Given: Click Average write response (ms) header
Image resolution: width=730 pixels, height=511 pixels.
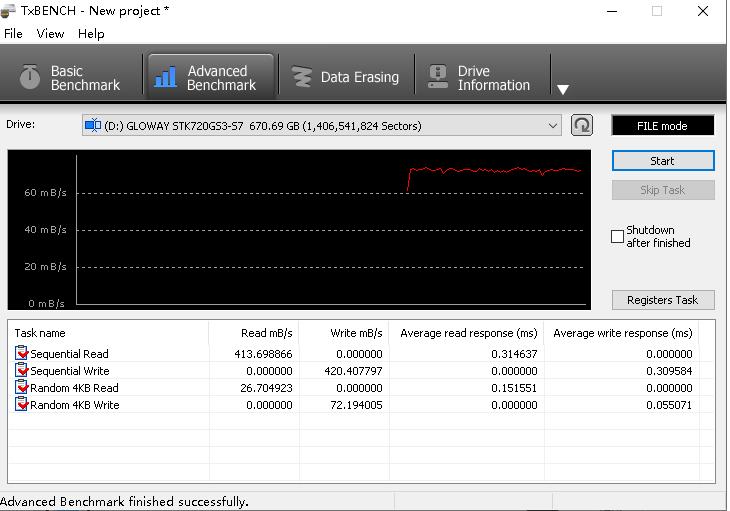Looking at the screenshot, I should (x=622, y=333).
